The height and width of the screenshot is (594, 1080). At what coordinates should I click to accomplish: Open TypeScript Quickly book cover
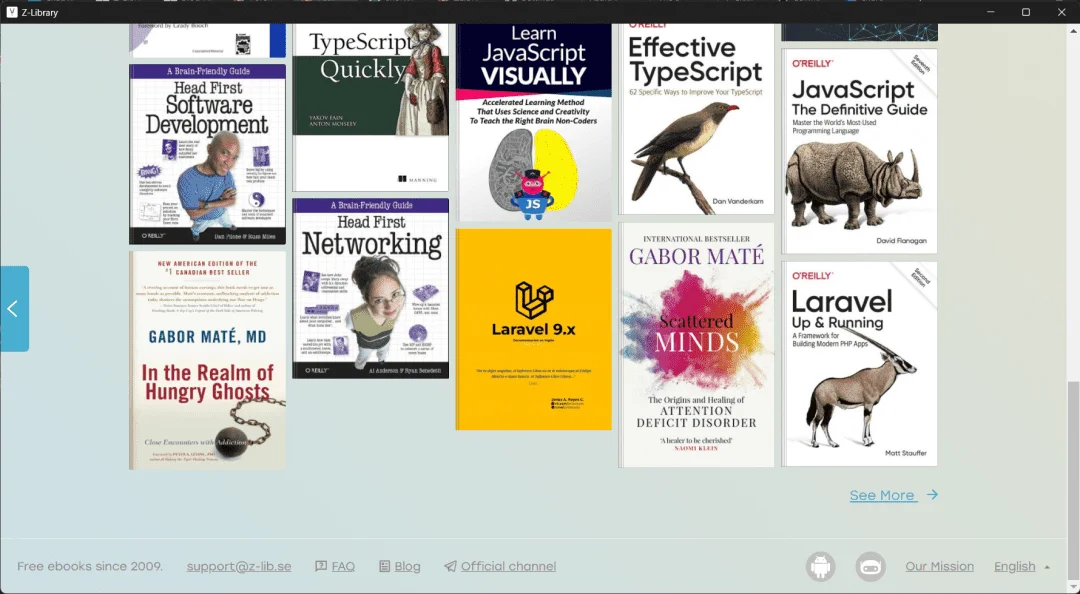pyautogui.click(x=371, y=107)
